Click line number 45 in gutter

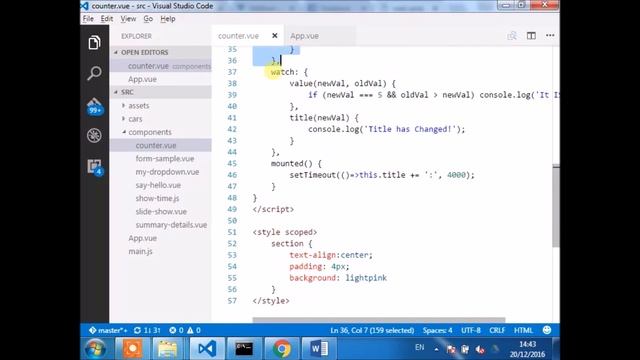pyautogui.click(x=232, y=163)
